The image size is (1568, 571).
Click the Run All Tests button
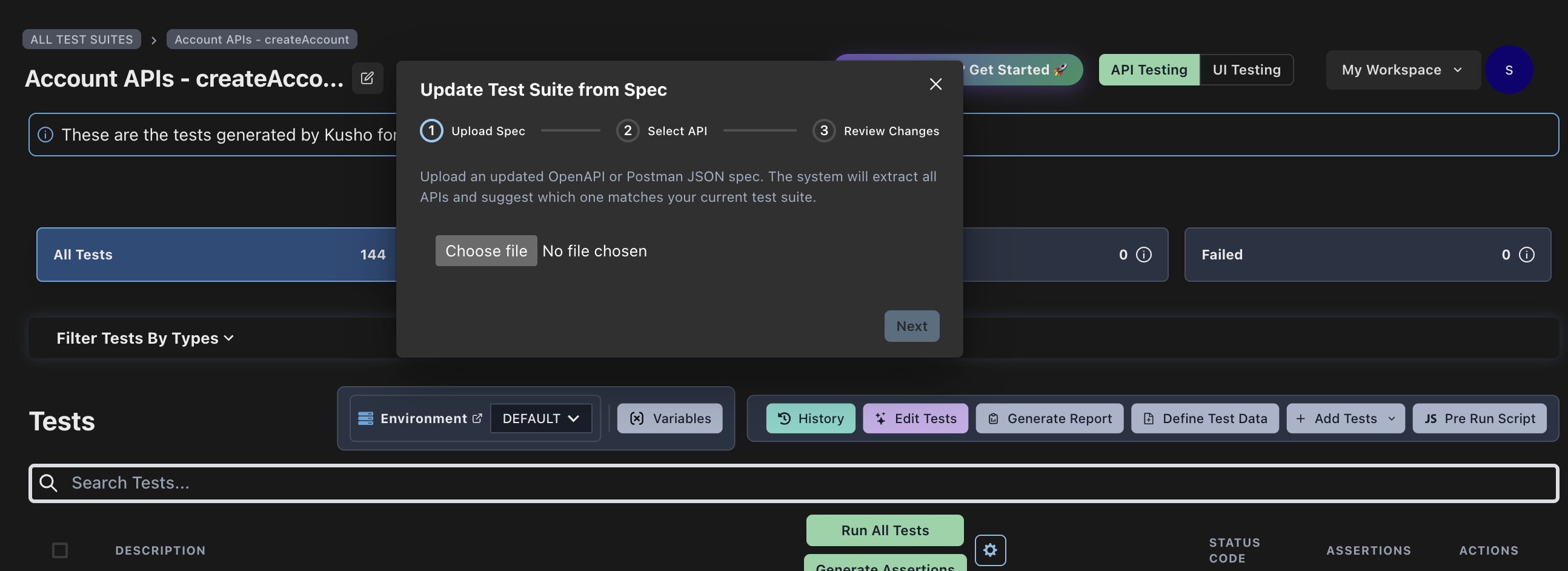click(x=885, y=530)
